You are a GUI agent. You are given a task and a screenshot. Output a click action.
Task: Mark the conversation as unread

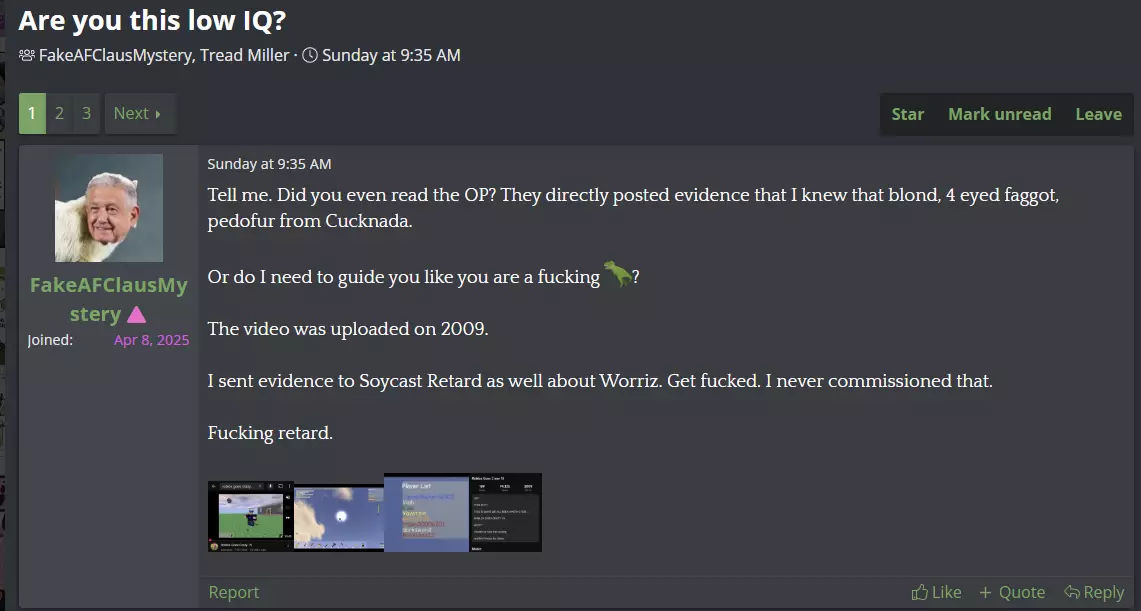tap(999, 114)
